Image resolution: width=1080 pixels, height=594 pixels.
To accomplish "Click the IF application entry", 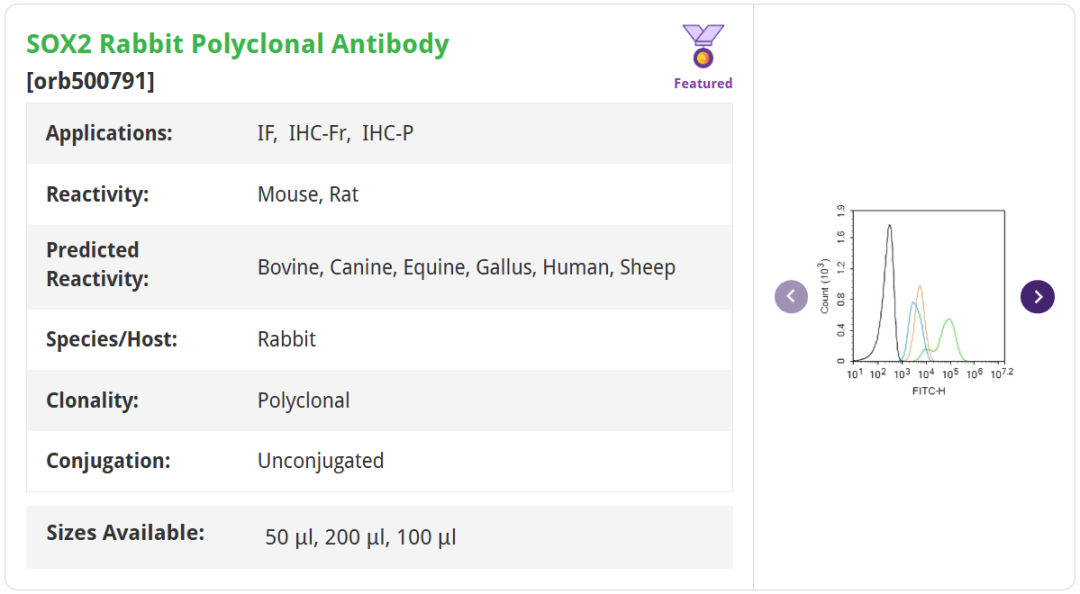I will 266,133.
